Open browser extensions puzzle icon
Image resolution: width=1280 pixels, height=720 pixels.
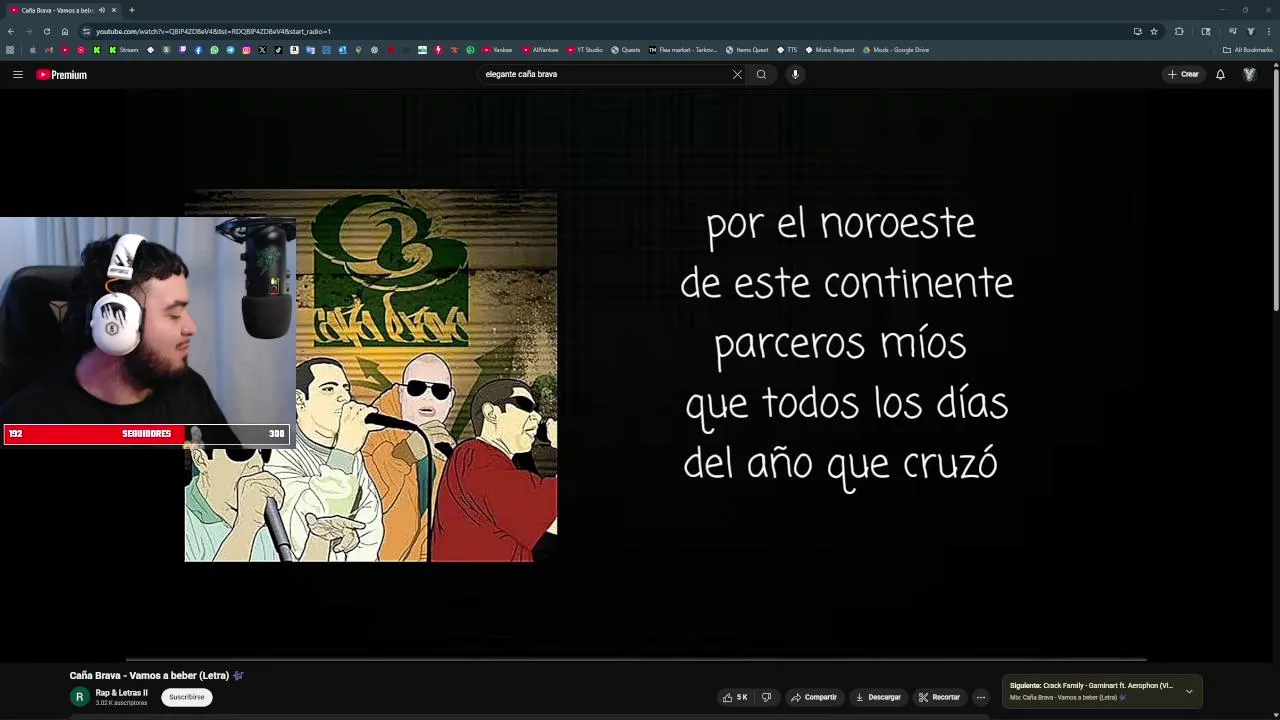[x=1179, y=31]
